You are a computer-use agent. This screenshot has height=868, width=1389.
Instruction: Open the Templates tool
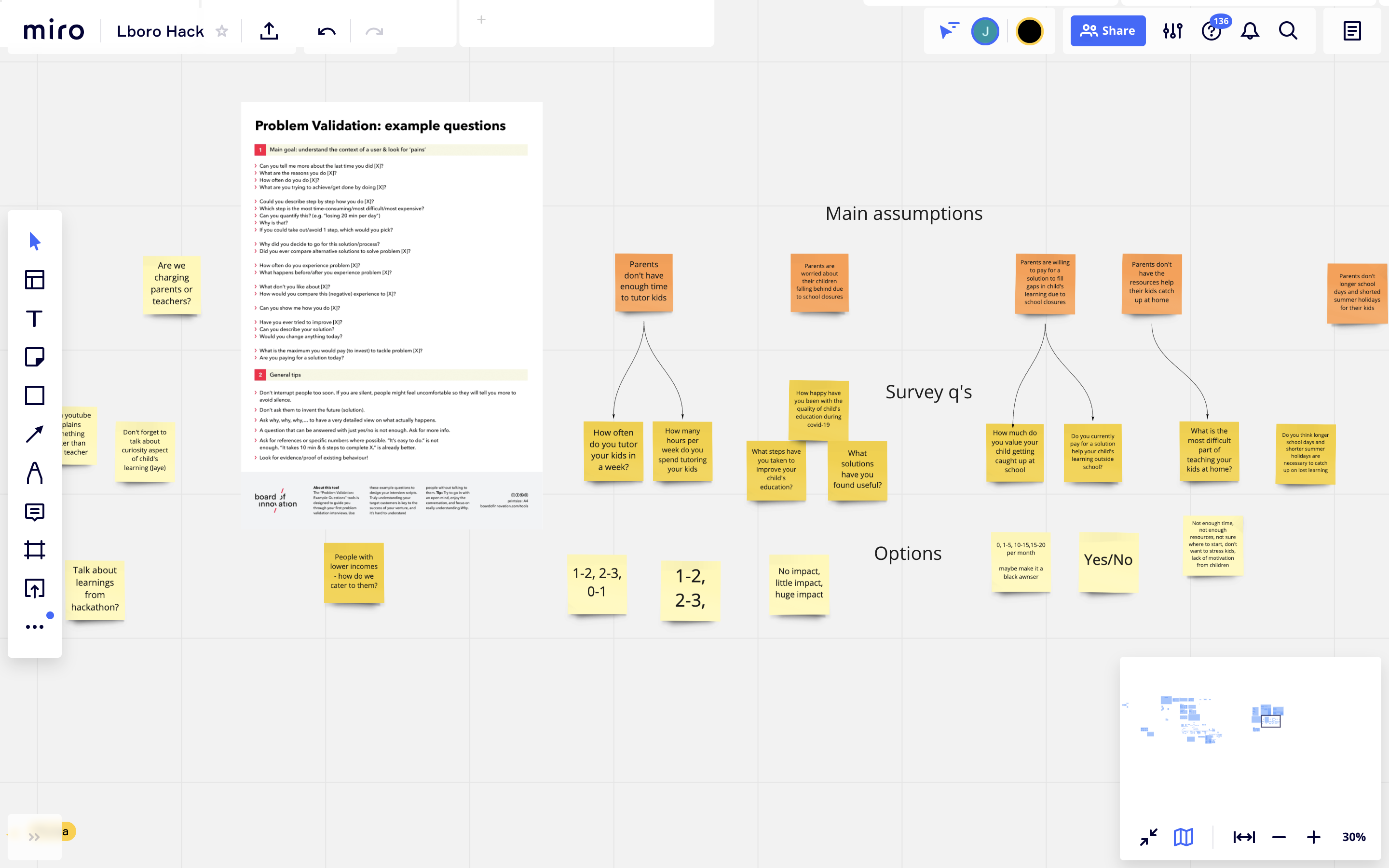(x=34, y=280)
